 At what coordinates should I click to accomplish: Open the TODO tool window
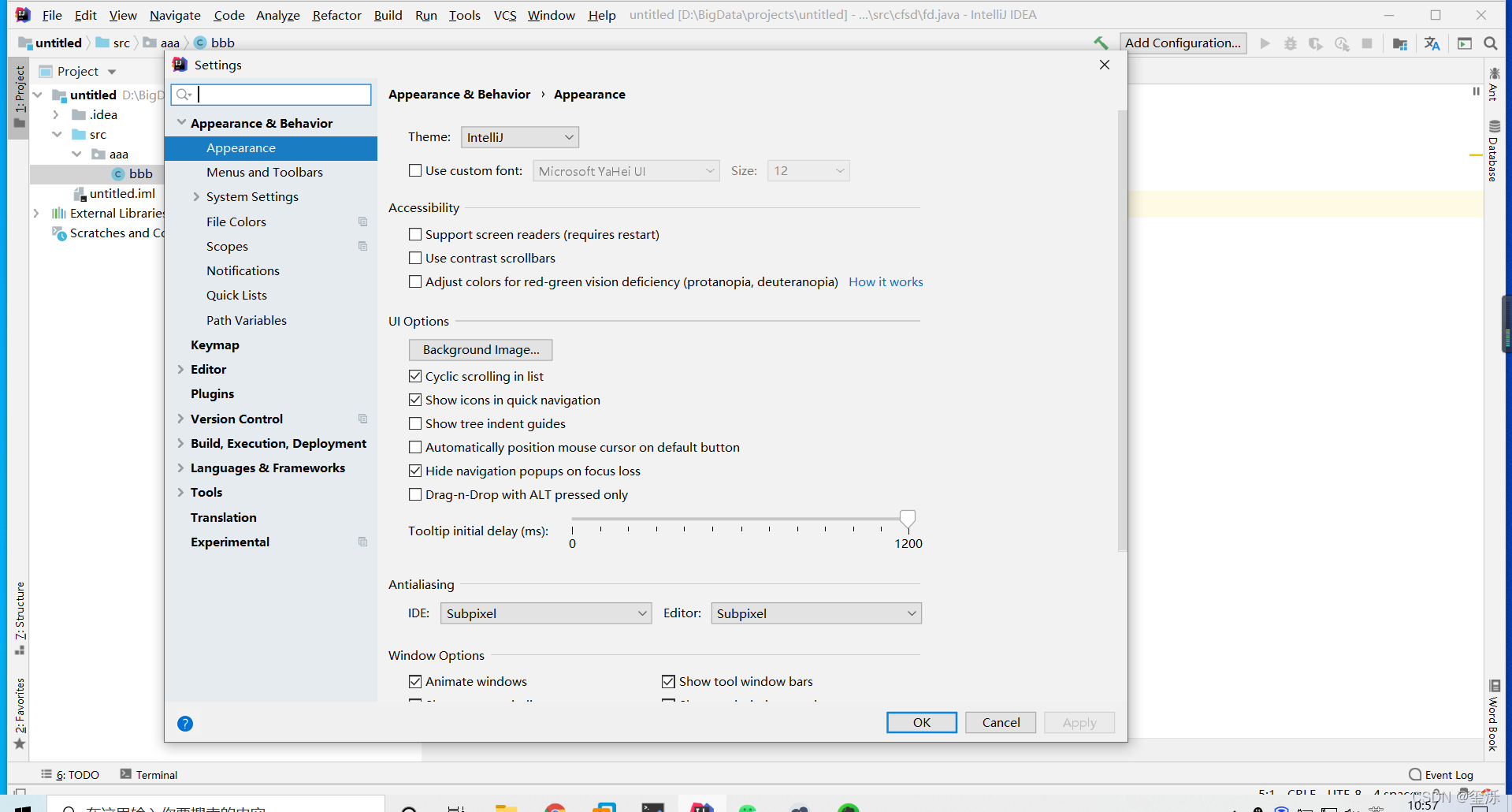point(70,775)
